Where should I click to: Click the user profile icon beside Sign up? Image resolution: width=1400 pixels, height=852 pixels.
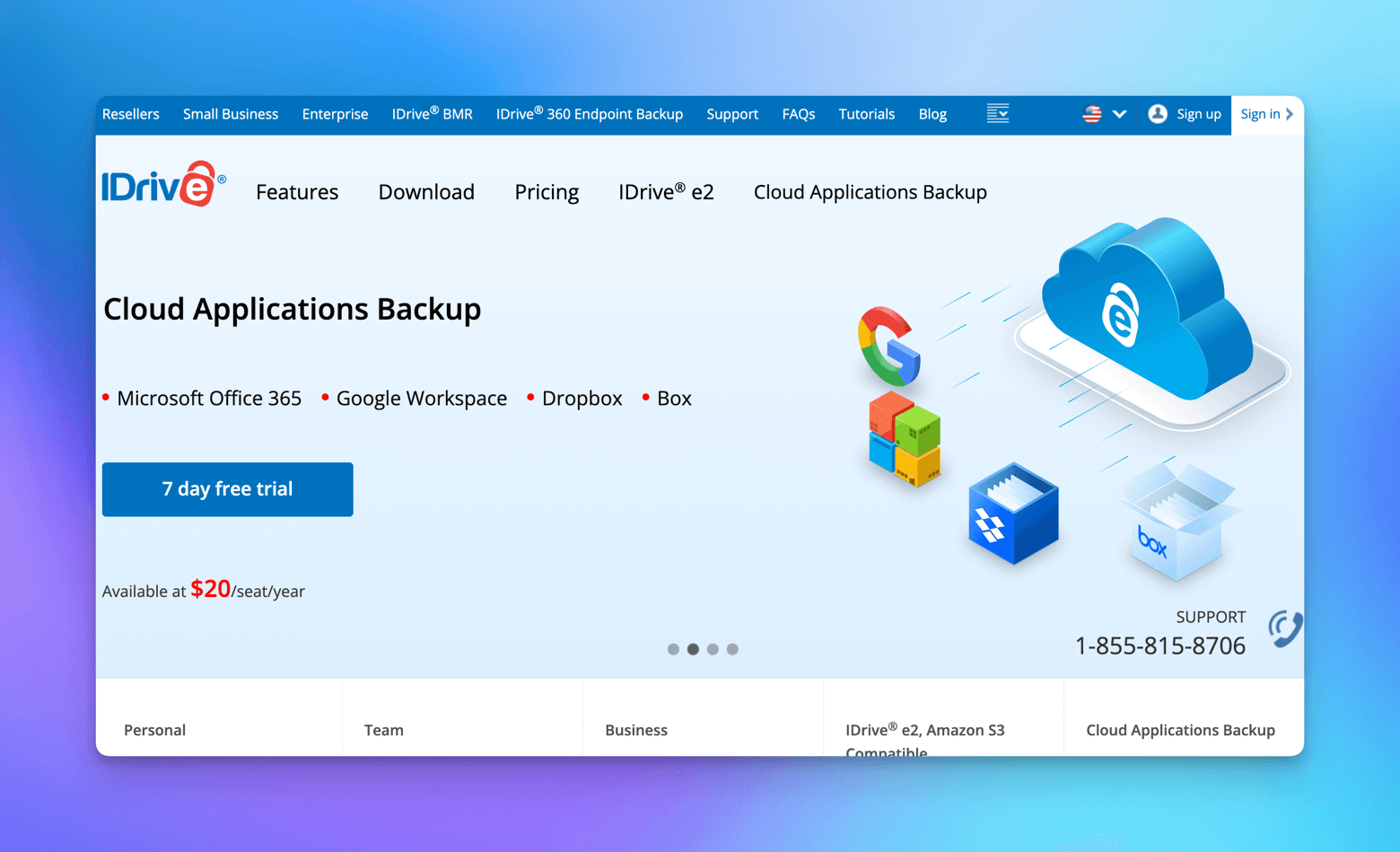tap(1157, 114)
